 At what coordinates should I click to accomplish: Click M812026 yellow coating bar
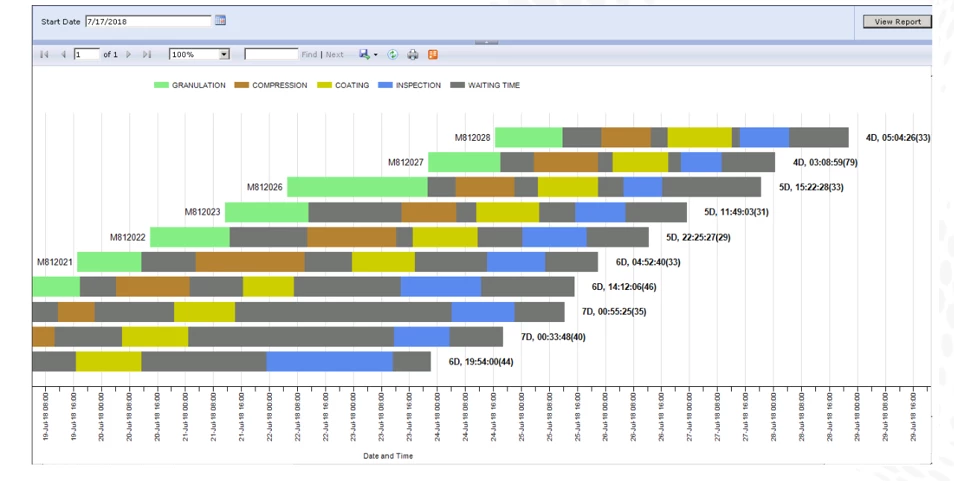point(568,187)
